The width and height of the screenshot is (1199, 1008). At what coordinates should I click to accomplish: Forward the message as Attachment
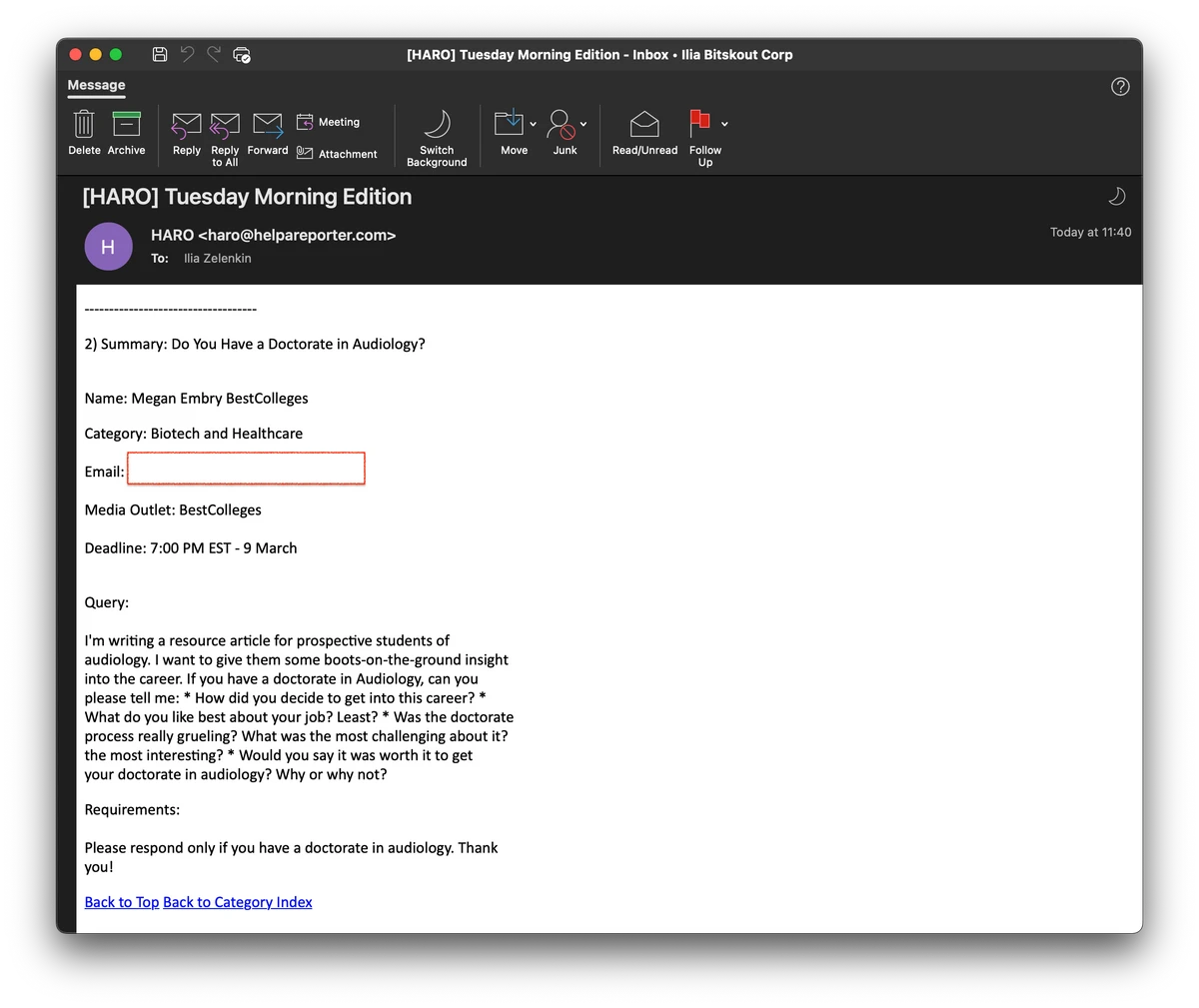click(337, 154)
